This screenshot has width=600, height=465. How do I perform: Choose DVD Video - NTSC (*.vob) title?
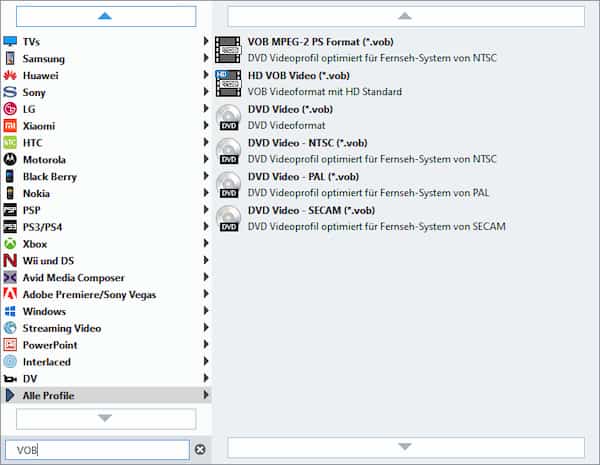pos(307,143)
